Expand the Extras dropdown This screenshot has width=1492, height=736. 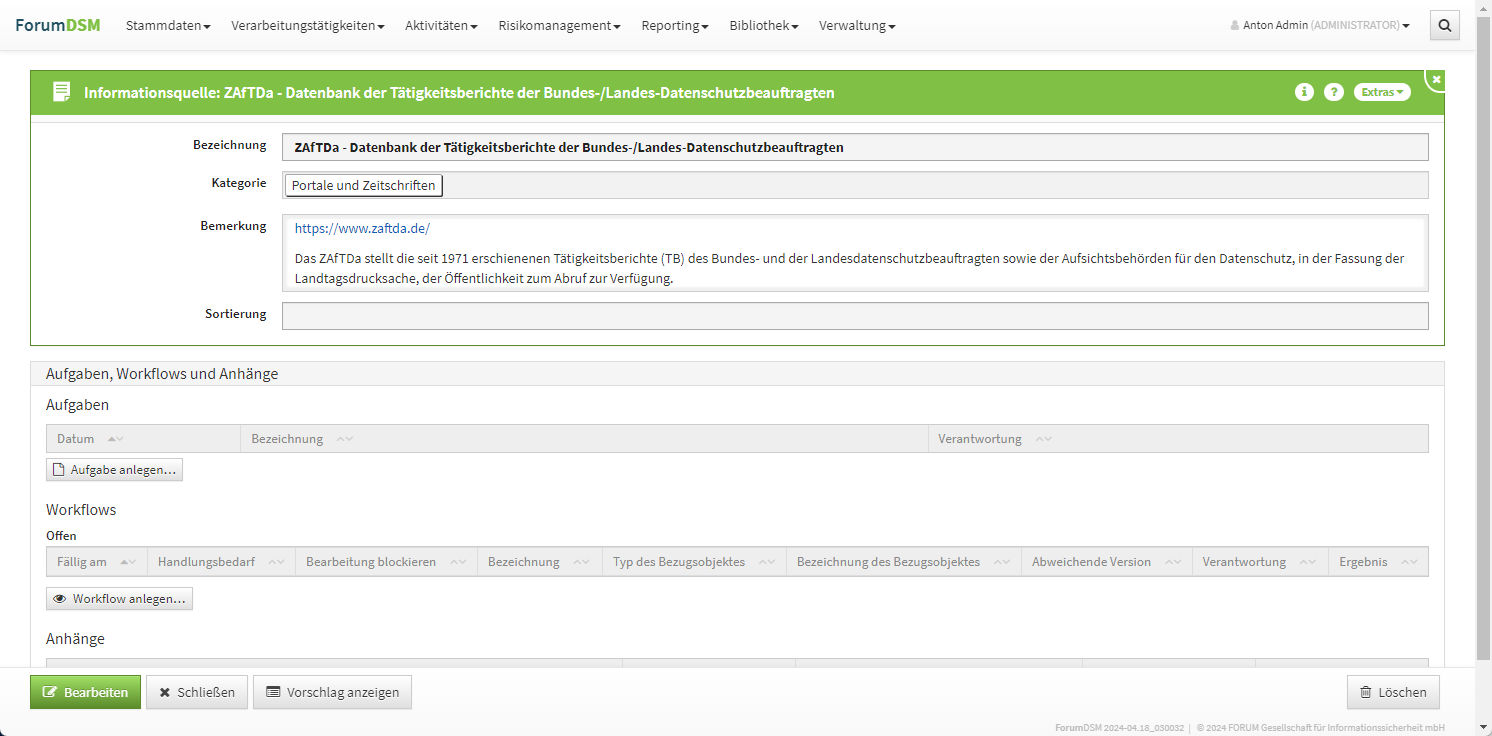click(1381, 92)
